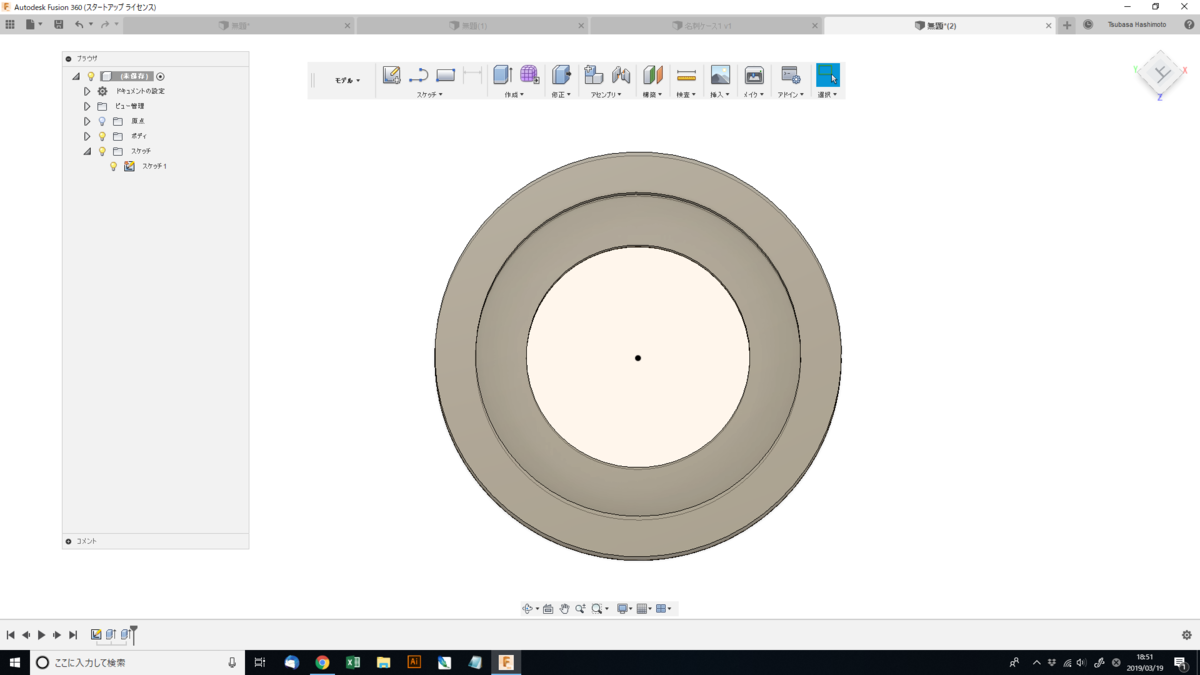Switch to the 名刺ケース1 v1 tab
1200x675 pixels.
[706, 25]
